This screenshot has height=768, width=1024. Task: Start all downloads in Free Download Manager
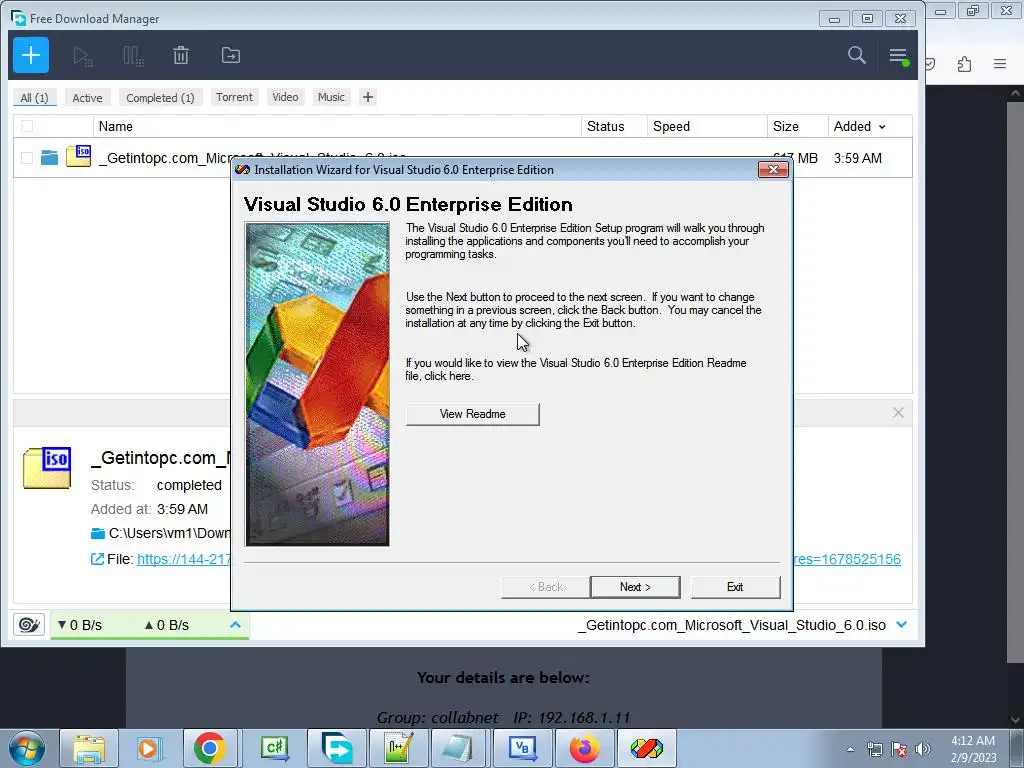[83, 56]
